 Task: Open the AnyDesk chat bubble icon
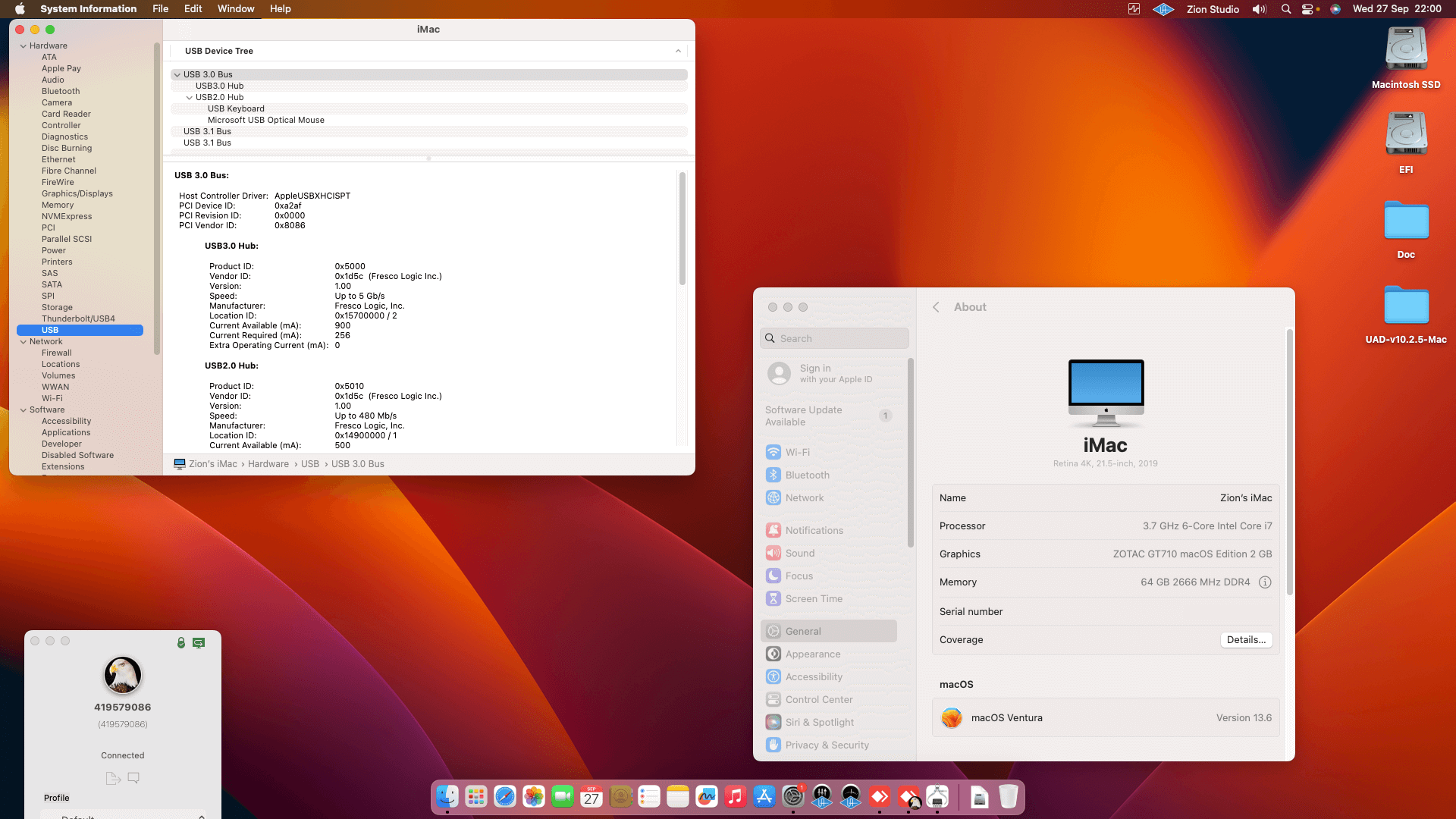[x=133, y=778]
